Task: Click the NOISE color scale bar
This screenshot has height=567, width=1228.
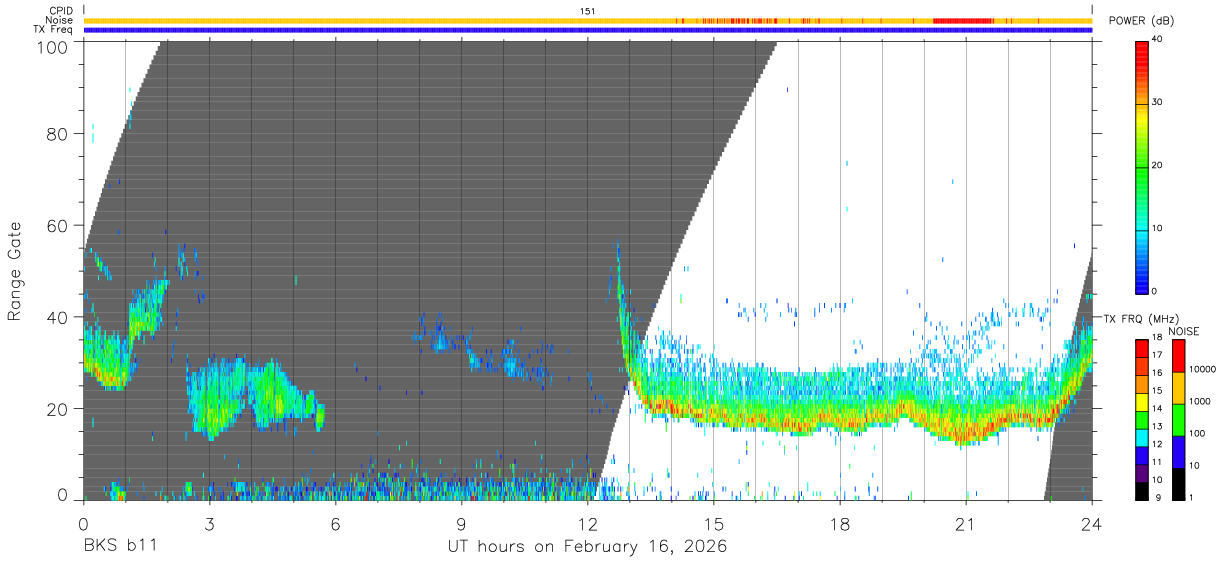Action: click(x=1177, y=418)
